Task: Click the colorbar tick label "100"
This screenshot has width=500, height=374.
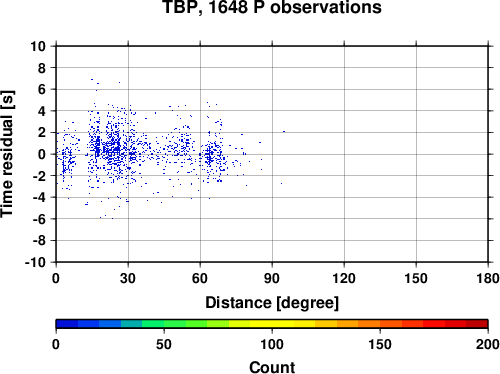Action: pos(272,344)
